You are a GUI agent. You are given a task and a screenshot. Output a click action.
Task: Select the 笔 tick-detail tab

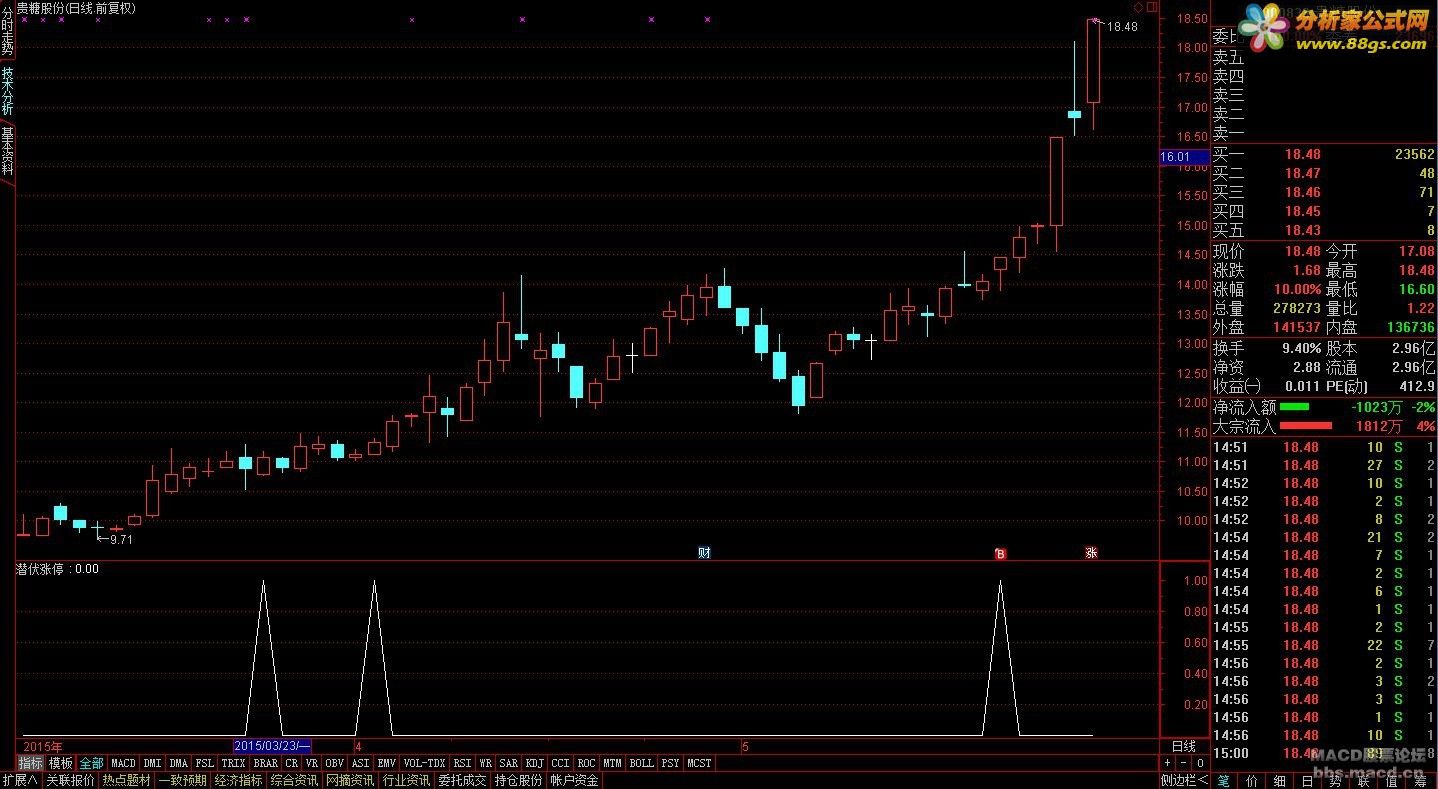[1225, 780]
